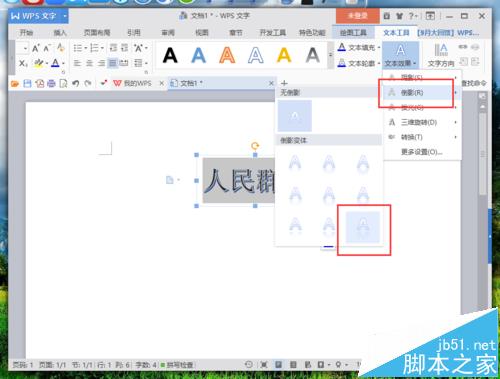This screenshot has width=500, height=379.
Task: Insert a numbered list
Action: pyautogui.click(x=94, y=48)
